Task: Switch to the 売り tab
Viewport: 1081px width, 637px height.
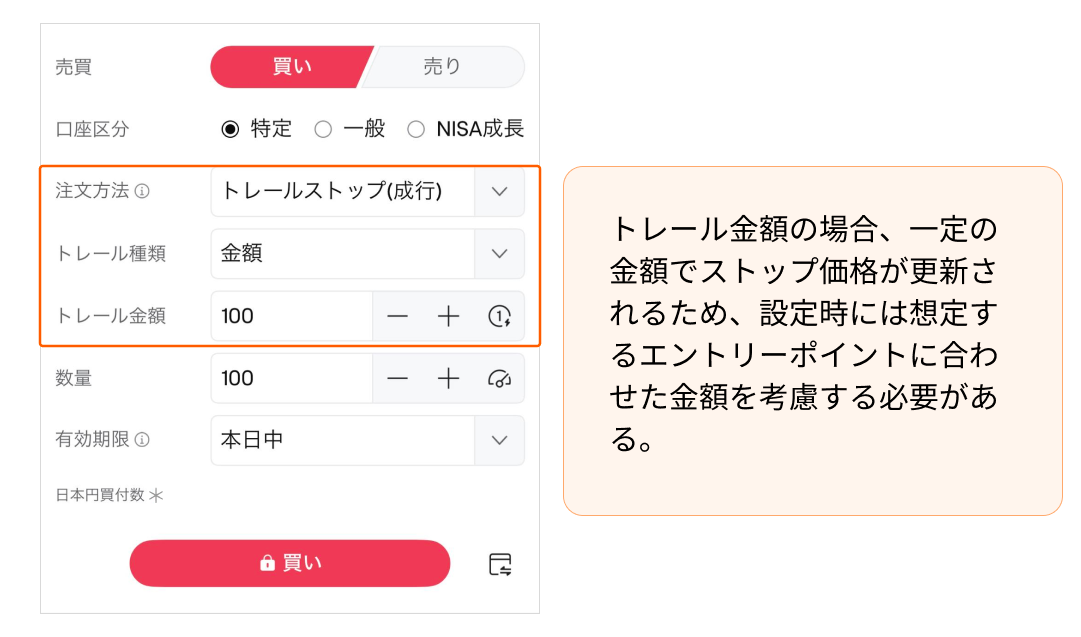Action: pyautogui.click(x=442, y=67)
